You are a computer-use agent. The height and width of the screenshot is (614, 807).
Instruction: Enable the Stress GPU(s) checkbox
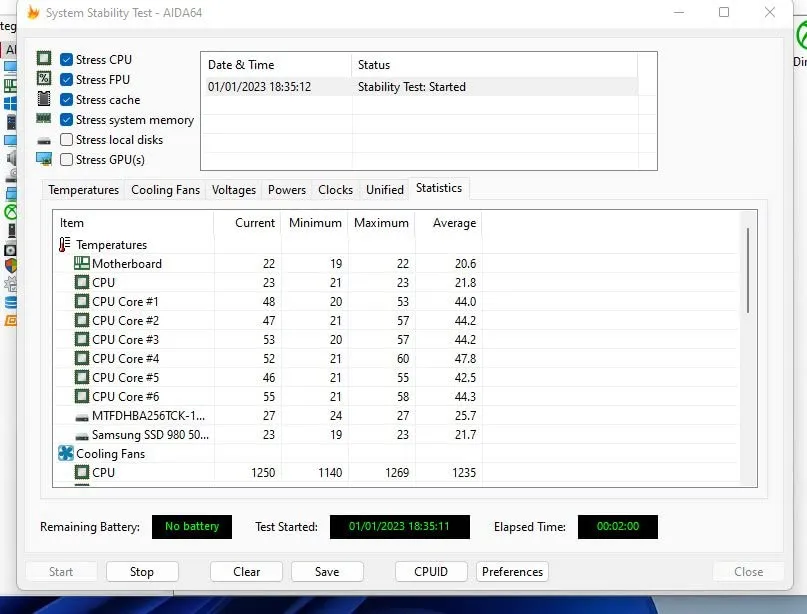click(66, 160)
